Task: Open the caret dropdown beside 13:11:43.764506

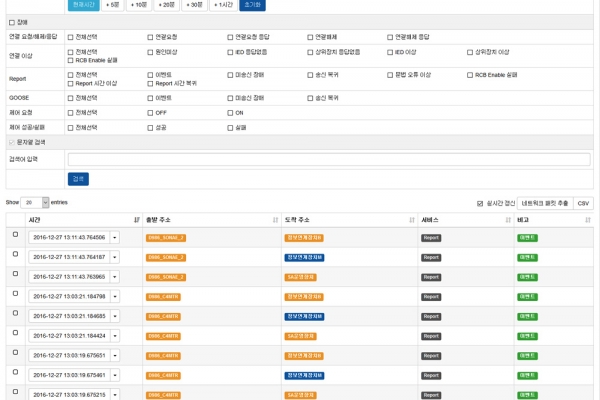Action: coord(114,237)
